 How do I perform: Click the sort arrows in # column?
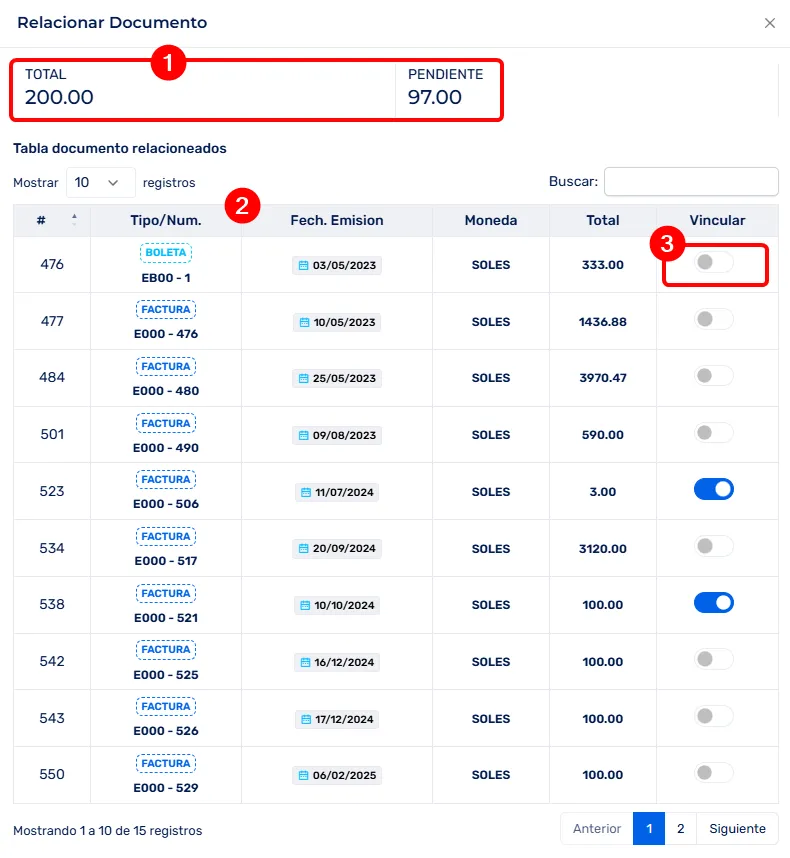74,220
